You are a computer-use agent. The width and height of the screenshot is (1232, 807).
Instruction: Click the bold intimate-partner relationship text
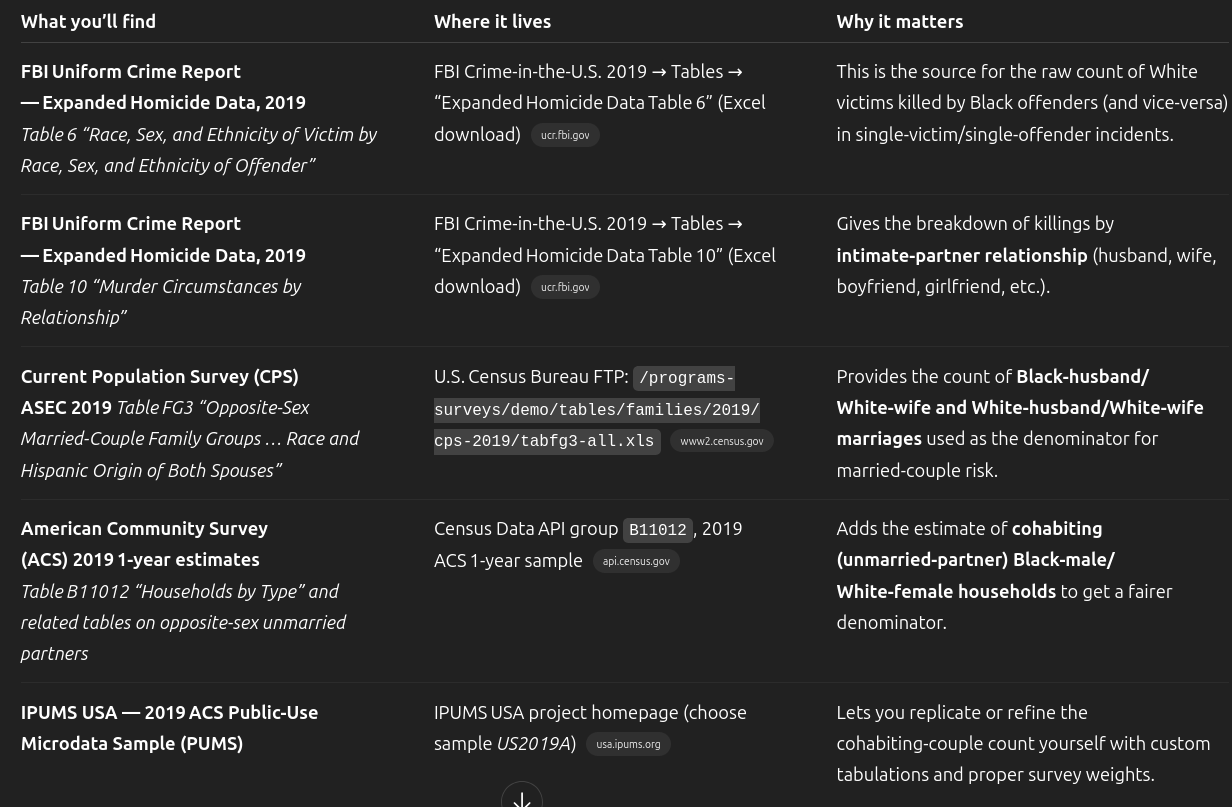(962, 255)
